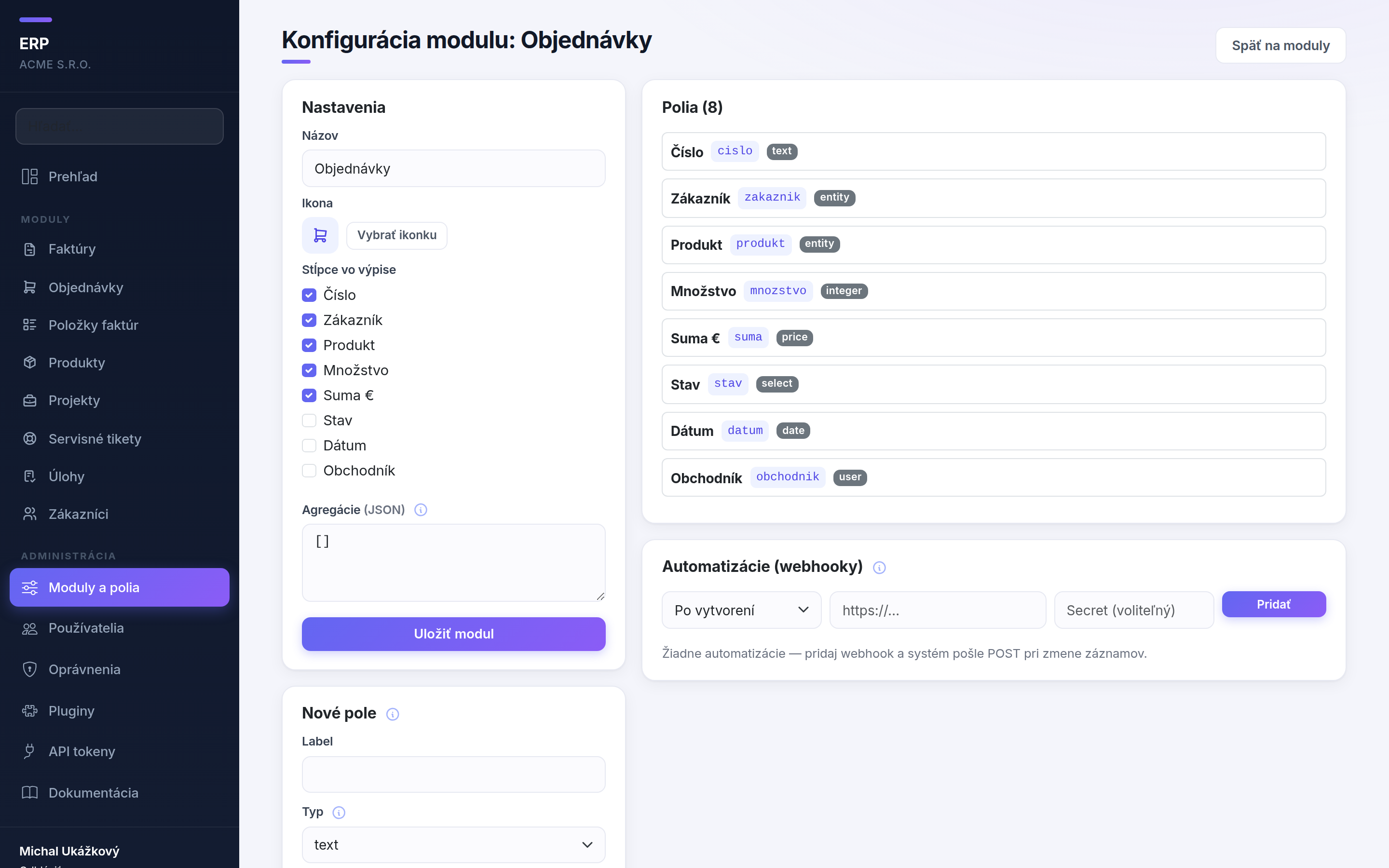Image resolution: width=1389 pixels, height=868 pixels.
Task: Click the Úlohy checklist icon
Action: coord(30,476)
